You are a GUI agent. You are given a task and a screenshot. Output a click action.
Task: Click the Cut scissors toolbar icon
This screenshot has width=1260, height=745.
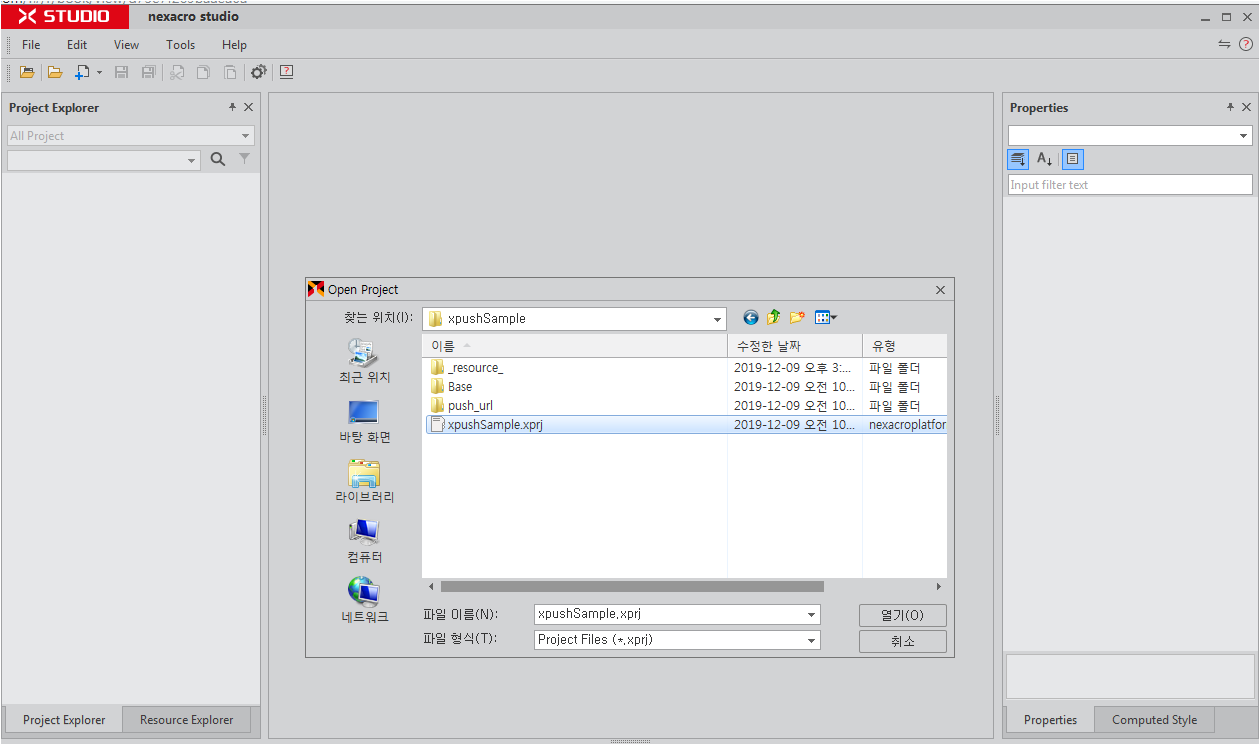click(177, 72)
